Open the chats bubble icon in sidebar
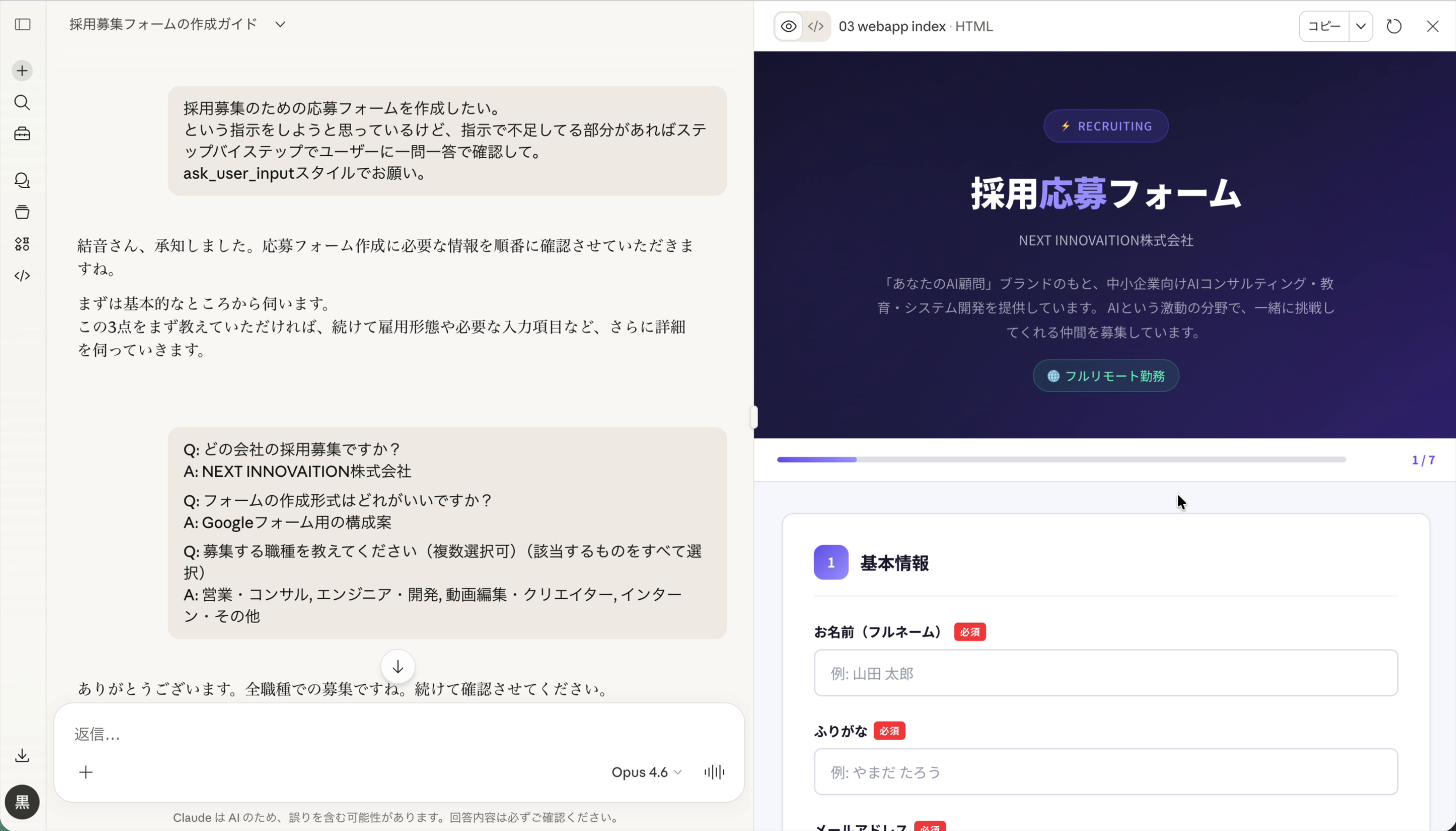1456x831 pixels. [22, 180]
